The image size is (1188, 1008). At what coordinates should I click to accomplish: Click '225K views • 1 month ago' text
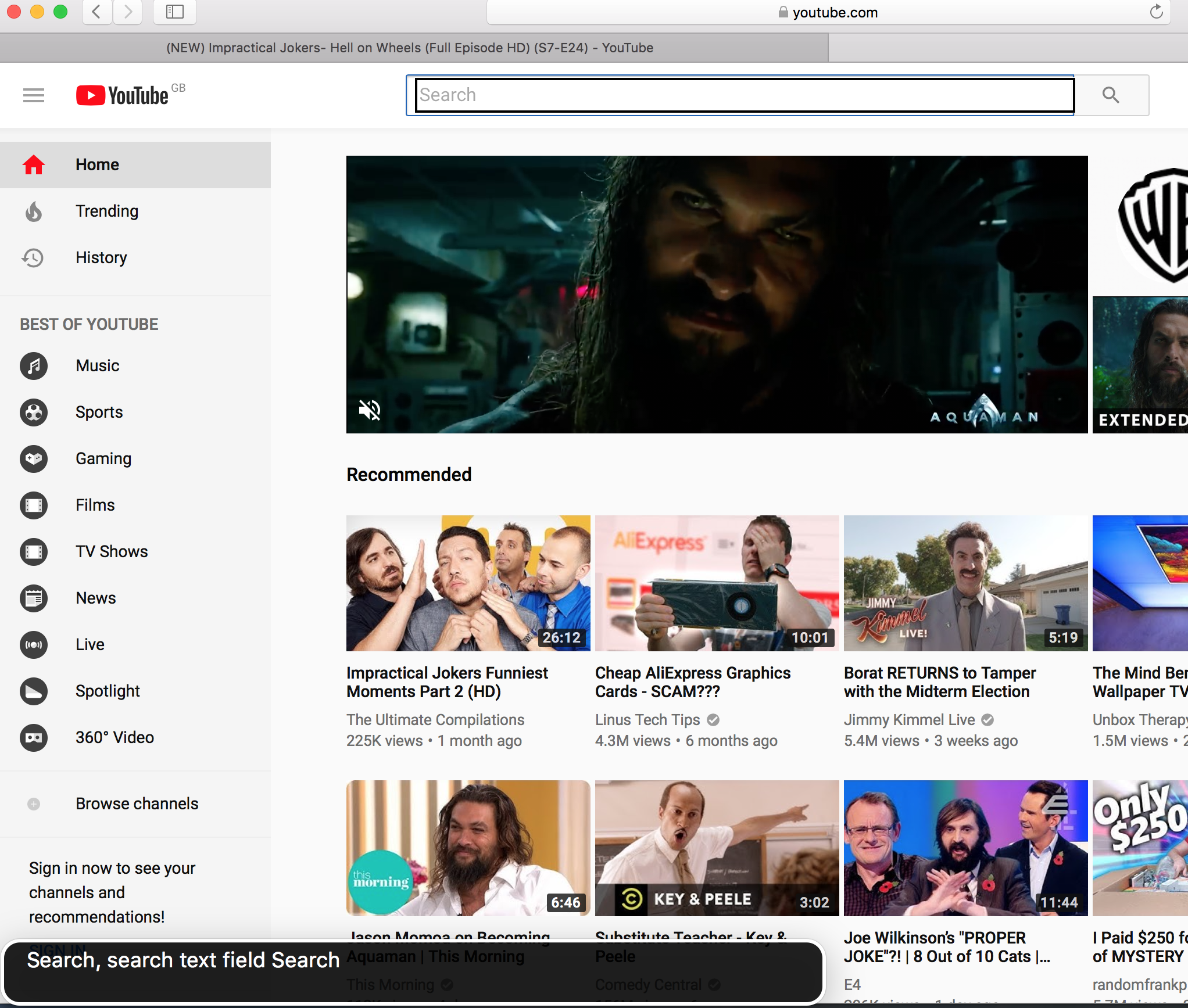pos(434,741)
